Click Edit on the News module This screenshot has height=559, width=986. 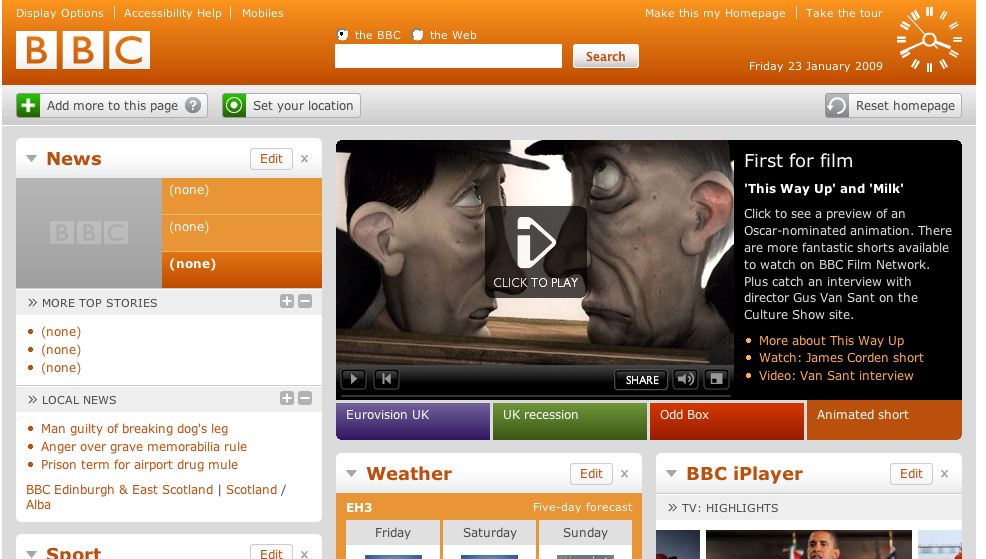tap(271, 159)
